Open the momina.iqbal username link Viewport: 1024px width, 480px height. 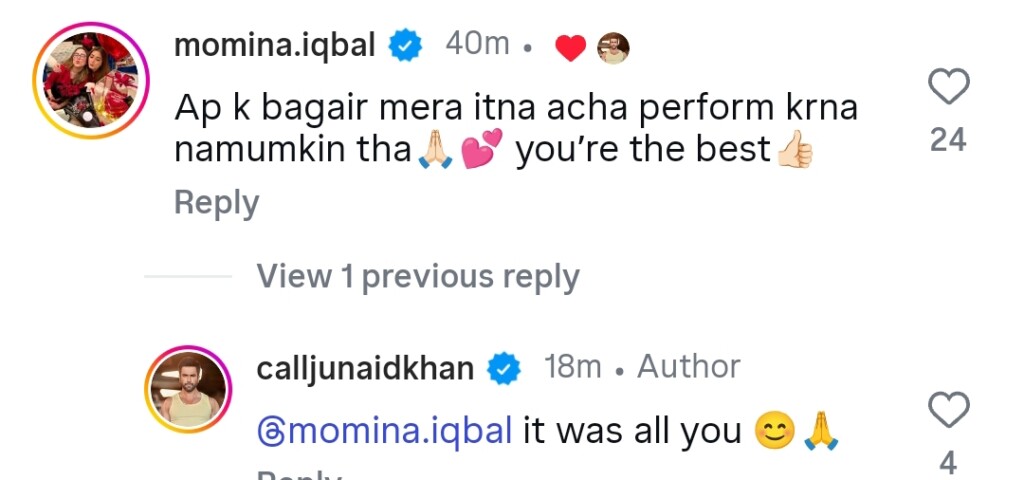pos(276,45)
